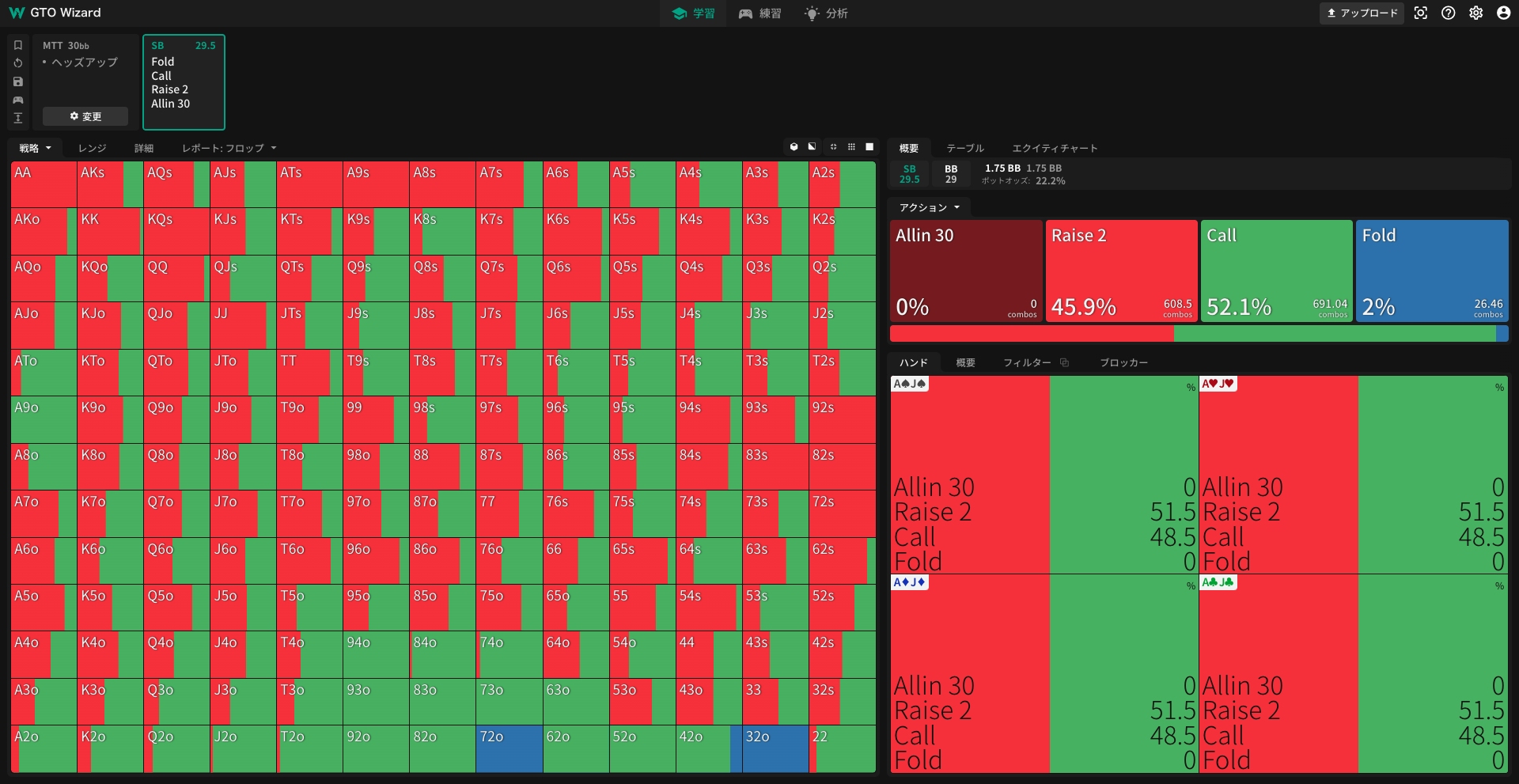The height and width of the screenshot is (784, 1519).
Task: Click the Raise 2 action card
Action: 1121,271
